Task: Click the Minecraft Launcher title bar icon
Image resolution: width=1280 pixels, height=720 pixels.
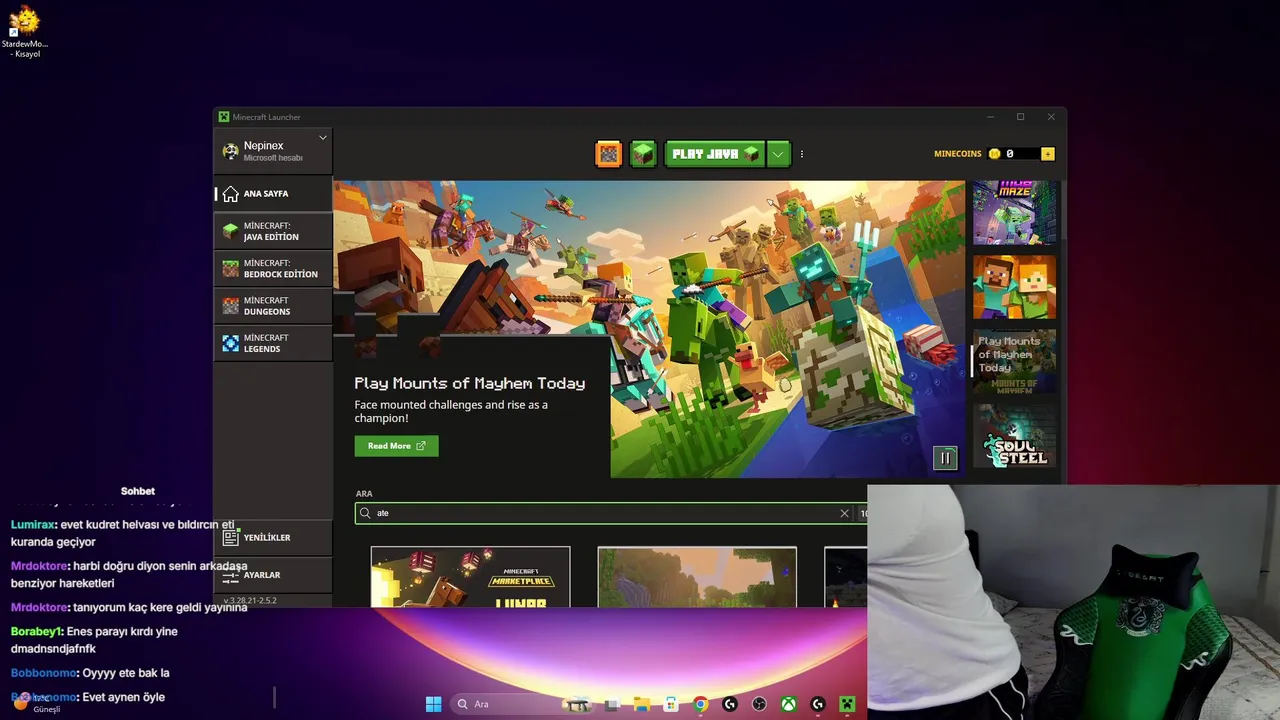Action: pyautogui.click(x=224, y=117)
